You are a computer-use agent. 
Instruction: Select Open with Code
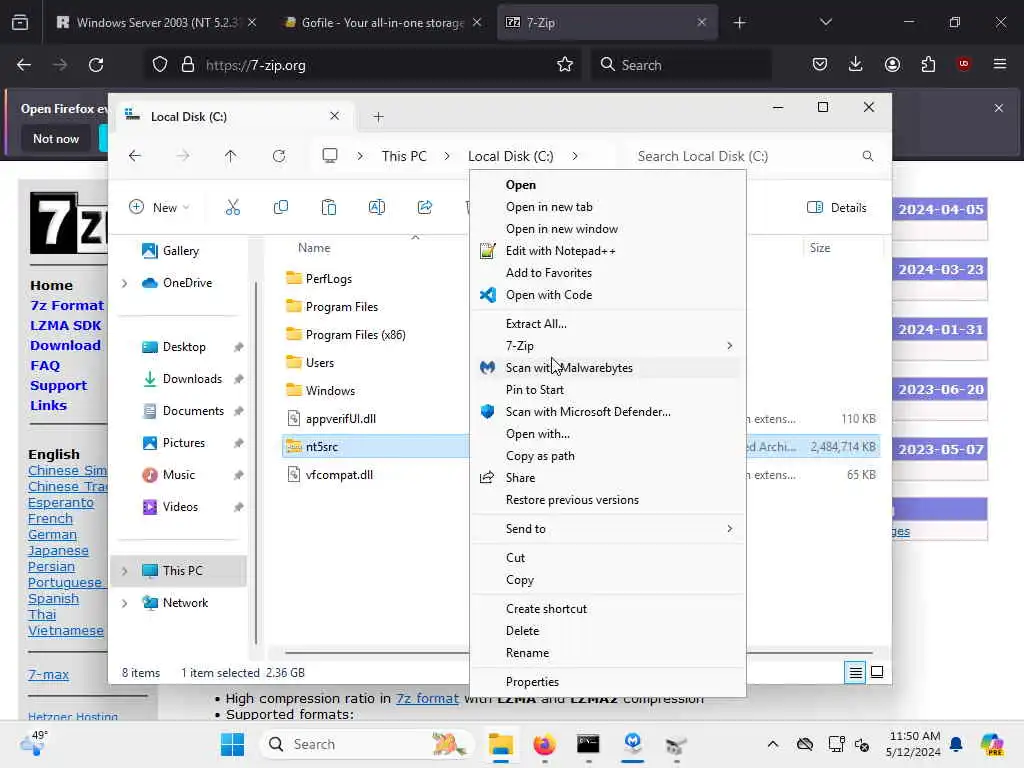click(x=608, y=295)
